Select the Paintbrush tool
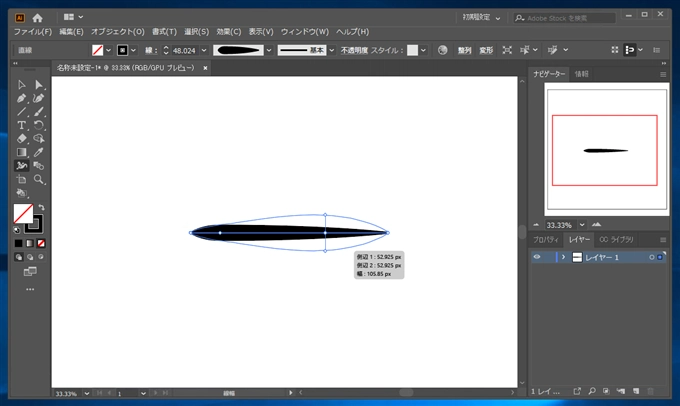The width and height of the screenshot is (680, 406). click(39, 111)
